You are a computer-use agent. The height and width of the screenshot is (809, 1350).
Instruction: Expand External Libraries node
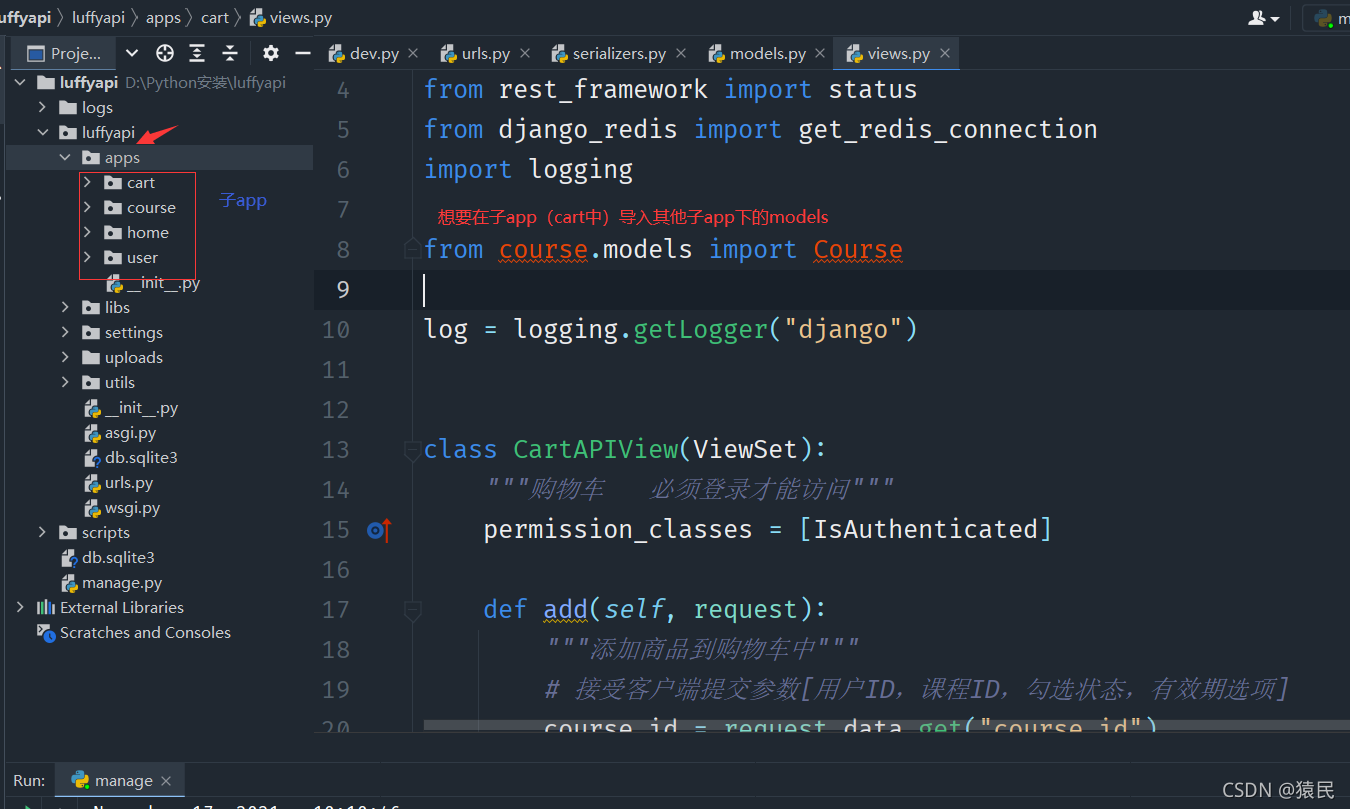point(20,607)
